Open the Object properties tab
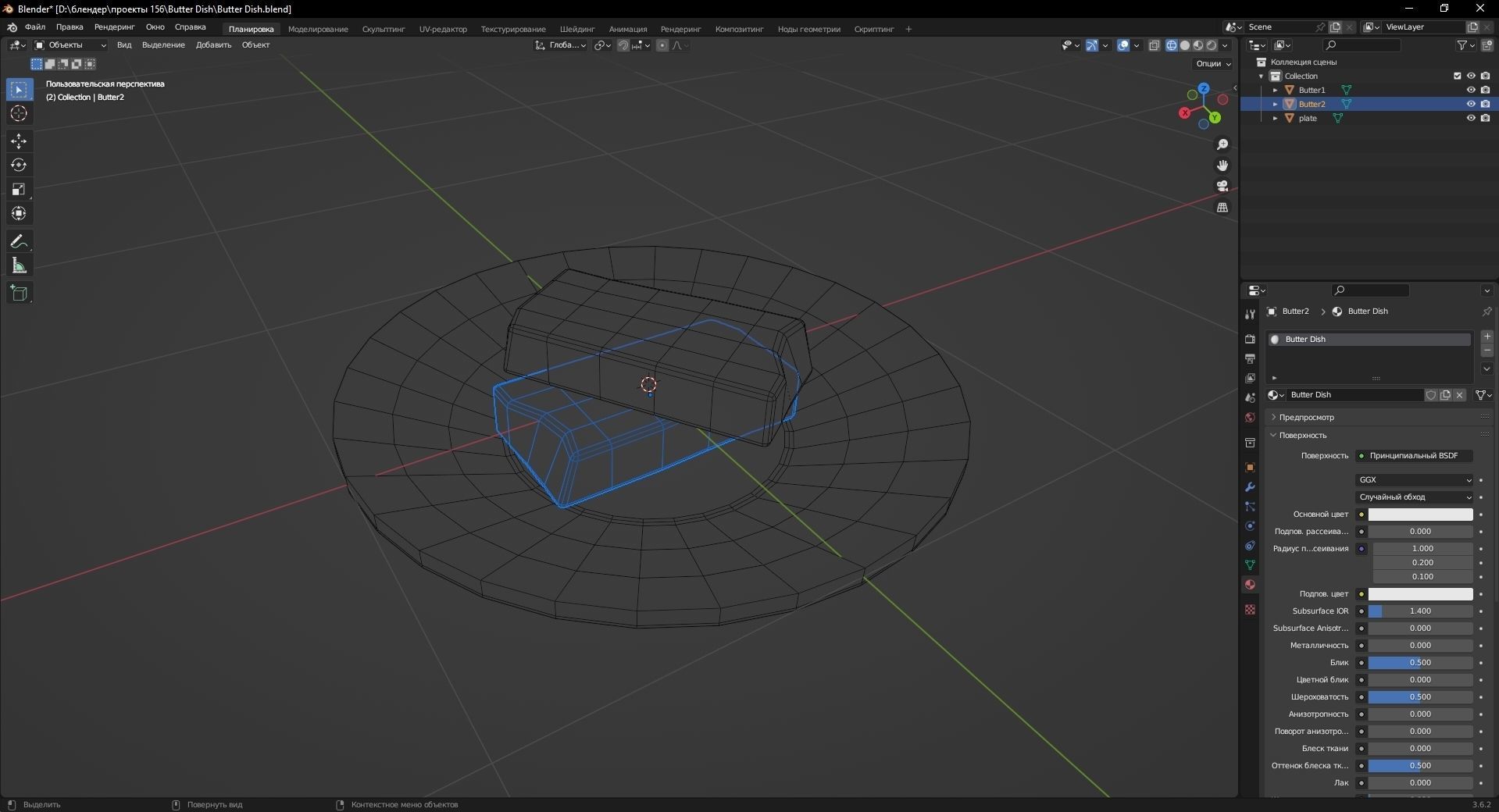This screenshot has height=812, width=1499. (x=1250, y=467)
